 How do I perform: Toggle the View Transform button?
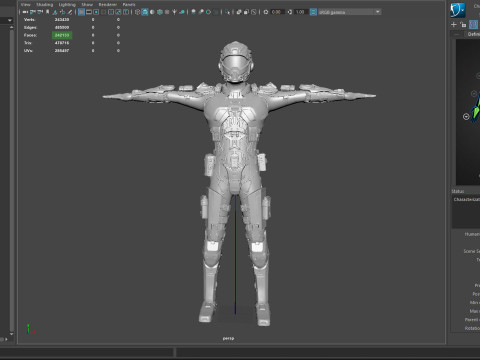313,12
